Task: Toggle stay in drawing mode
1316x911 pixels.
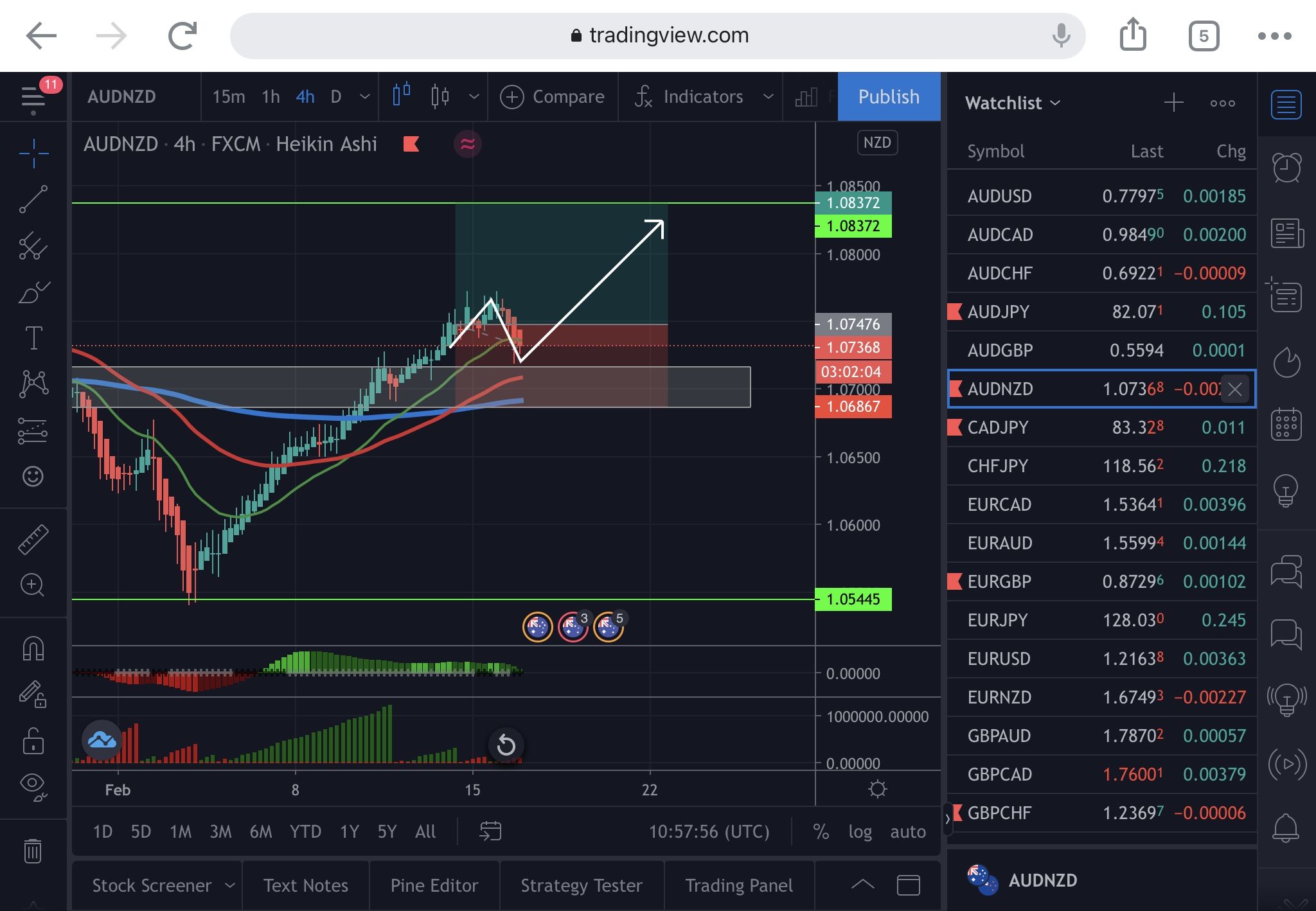Action: coord(33,694)
